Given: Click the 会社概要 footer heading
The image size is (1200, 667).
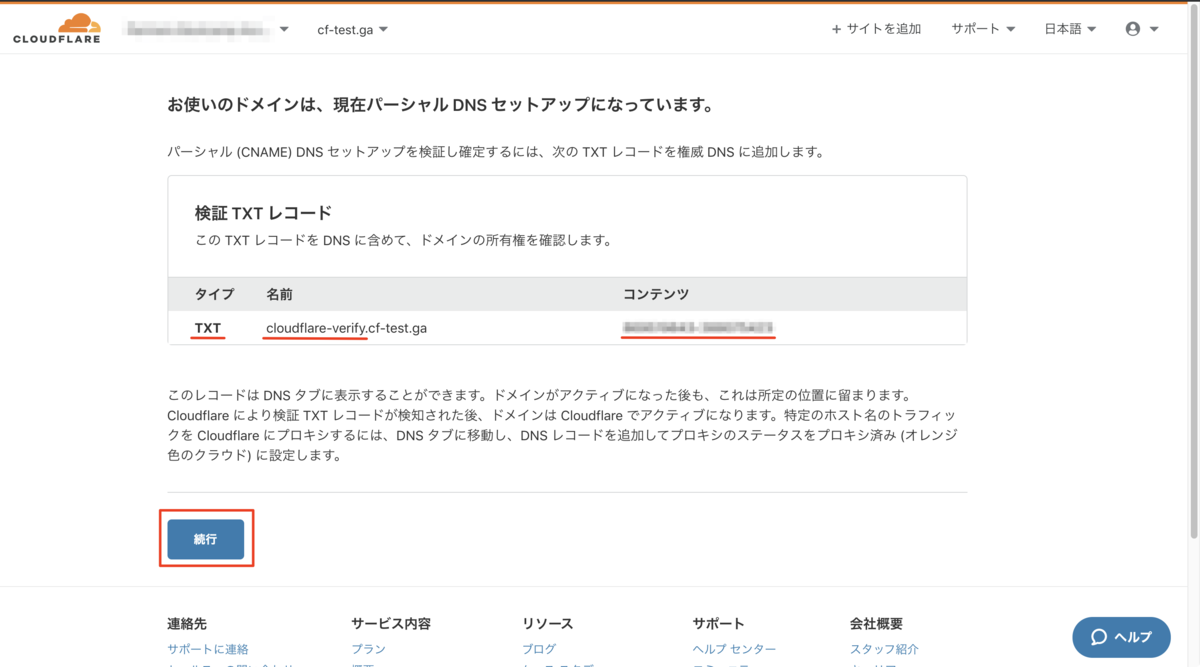Looking at the screenshot, I should pyautogui.click(x=876, y=623).
